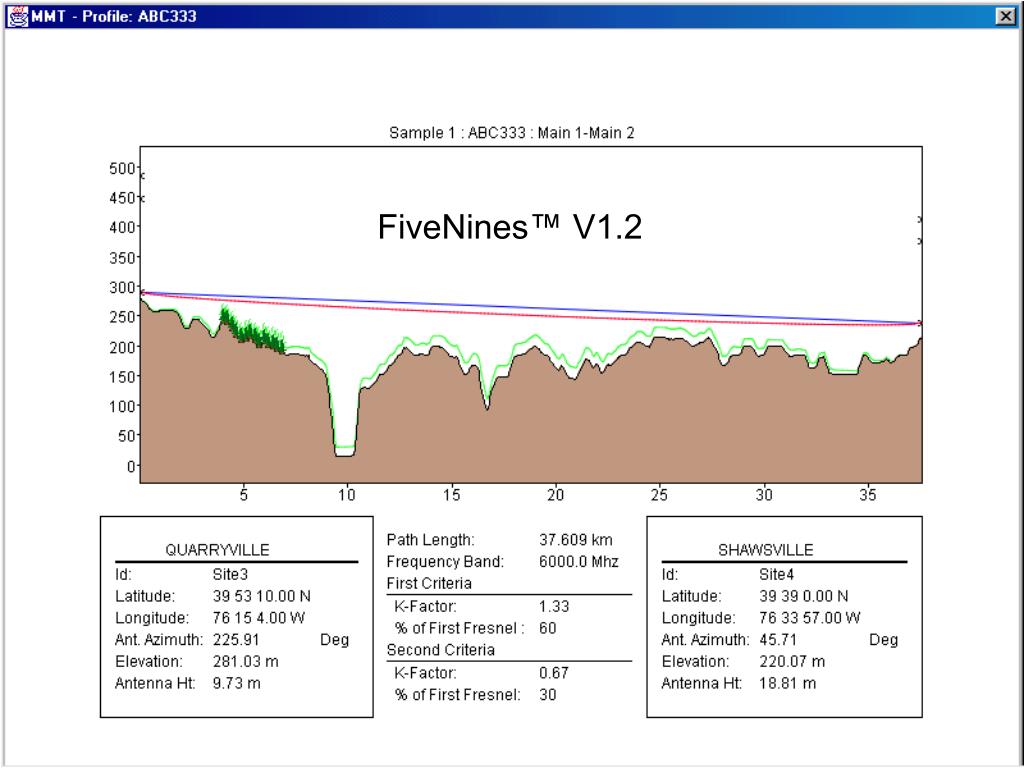Close the MMT Profile ABC333 window
Screen dimensions: 1024x768
pos(1006,16)
